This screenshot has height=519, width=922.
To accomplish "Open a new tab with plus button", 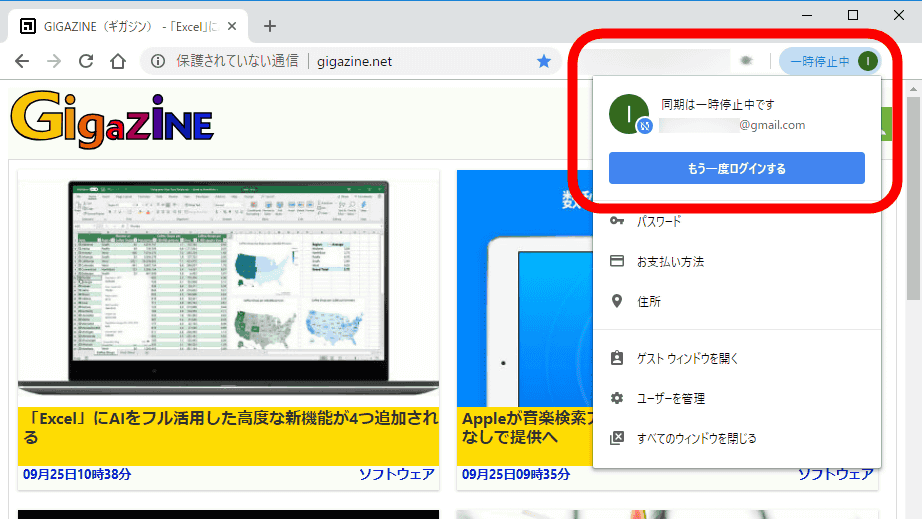I will [x=269, y=26].
